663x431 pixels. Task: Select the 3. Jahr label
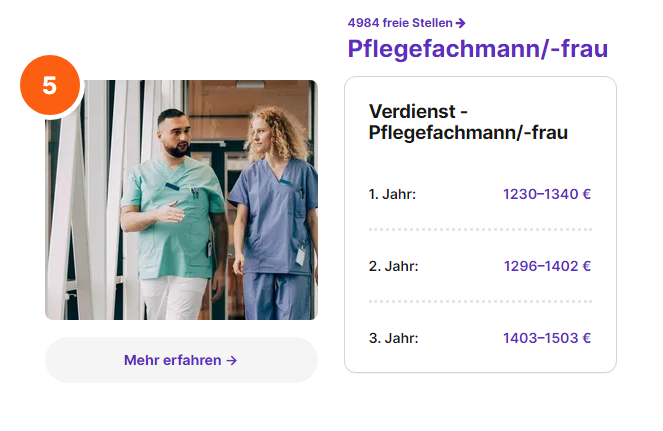point(394,338)
